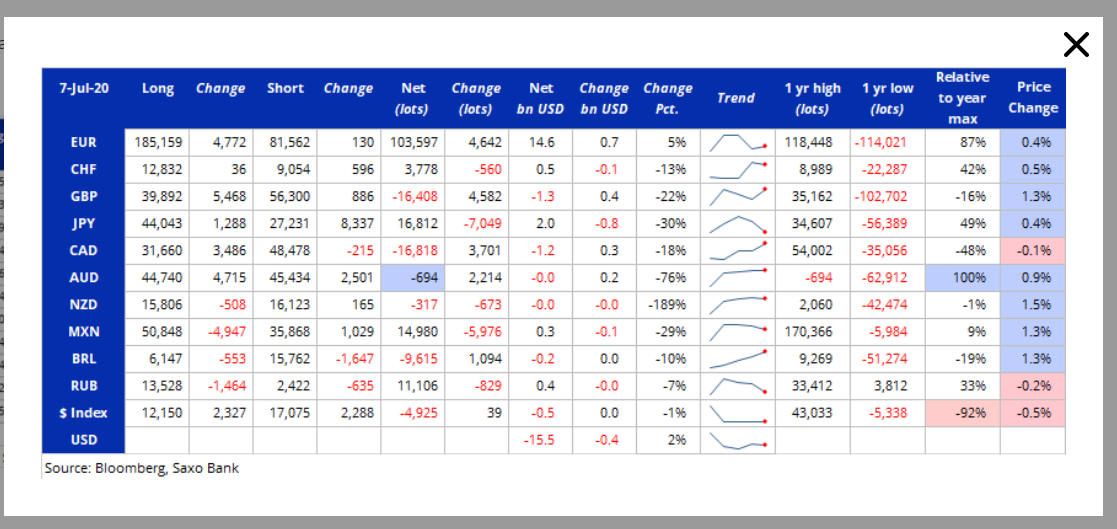Click the JPY trend sparkline
Screen dimensions: 1117x529
pyautogui.click(x=737, y=224)
